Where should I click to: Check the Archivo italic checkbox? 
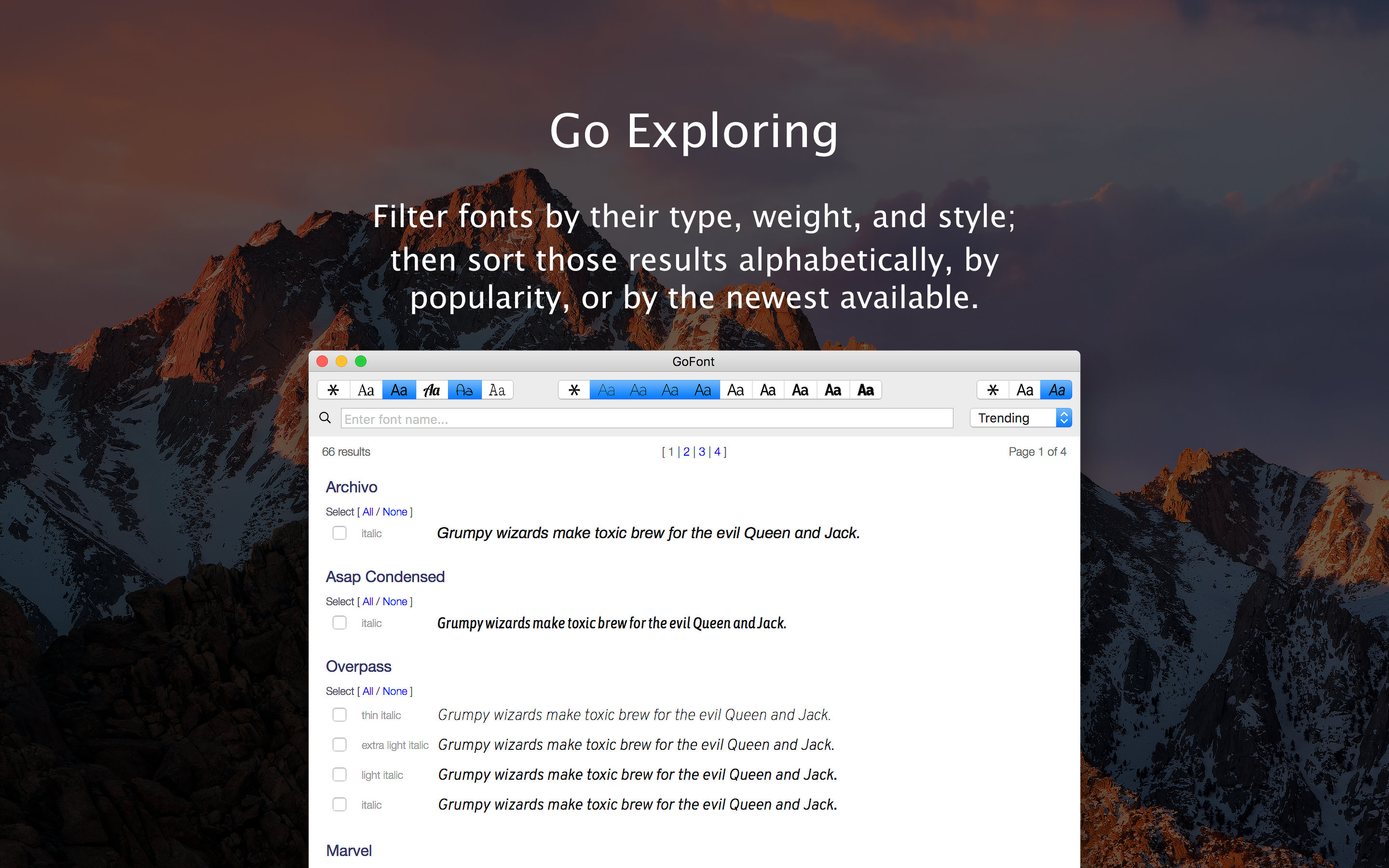[339, 533]
